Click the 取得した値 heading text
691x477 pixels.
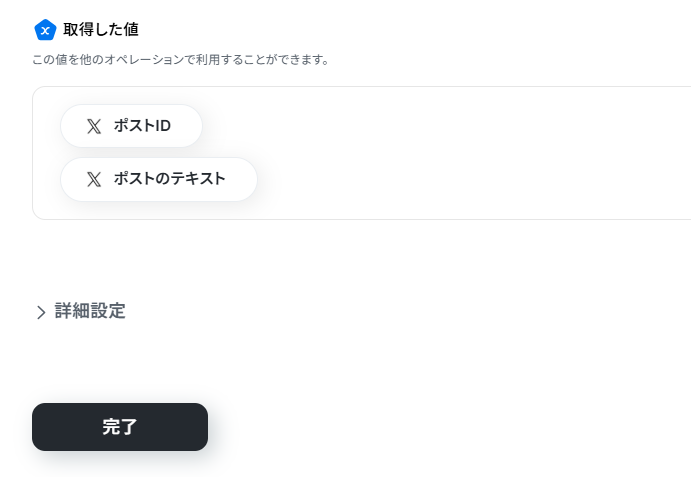(x=101, y=30)
